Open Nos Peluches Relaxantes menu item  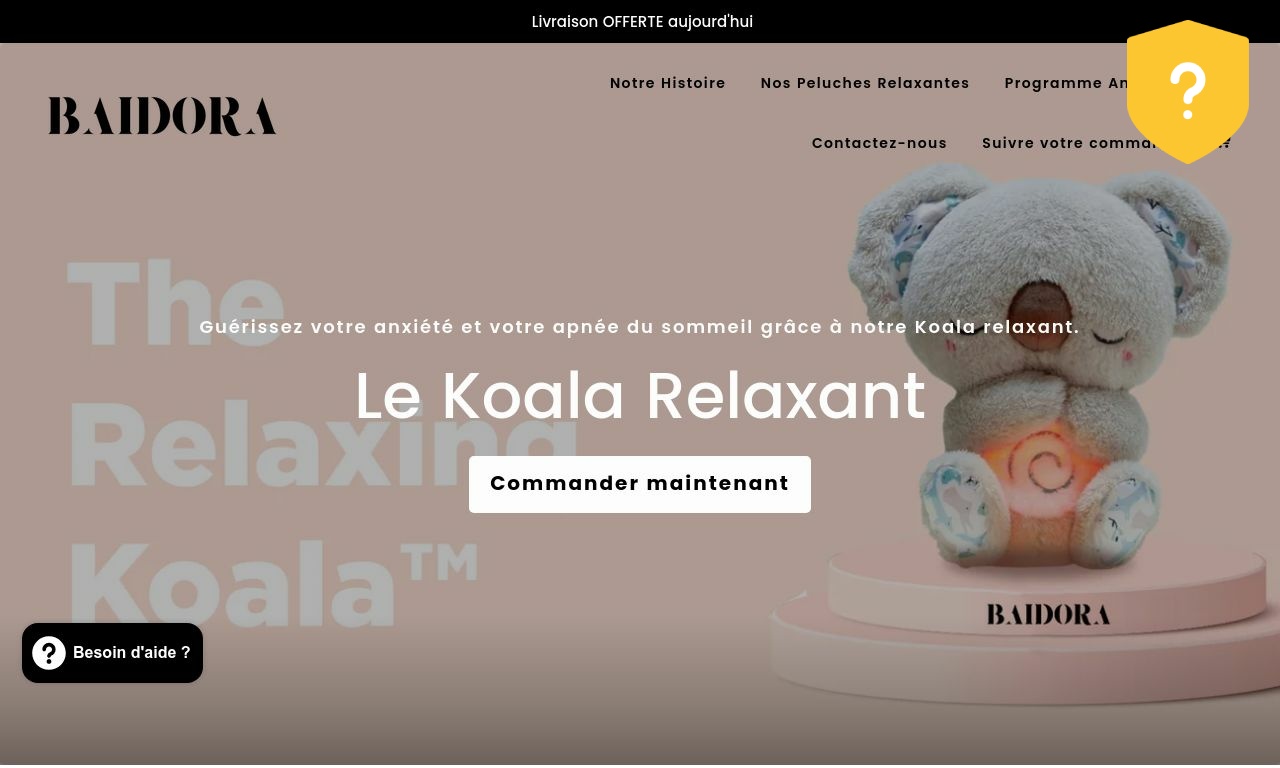[x=865, y=83]
